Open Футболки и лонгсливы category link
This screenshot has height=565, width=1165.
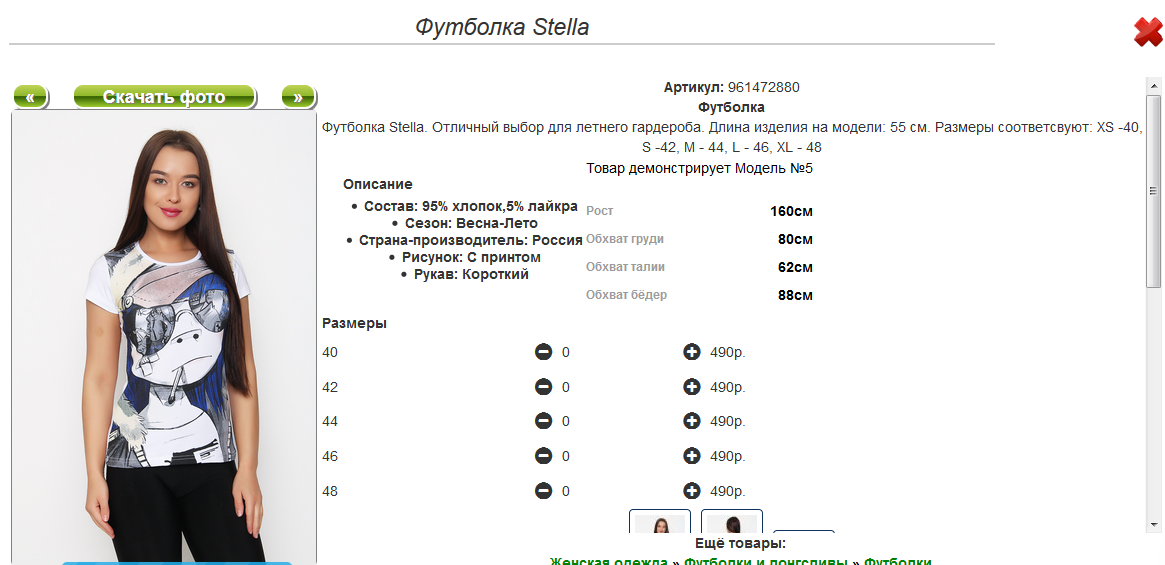765,561
